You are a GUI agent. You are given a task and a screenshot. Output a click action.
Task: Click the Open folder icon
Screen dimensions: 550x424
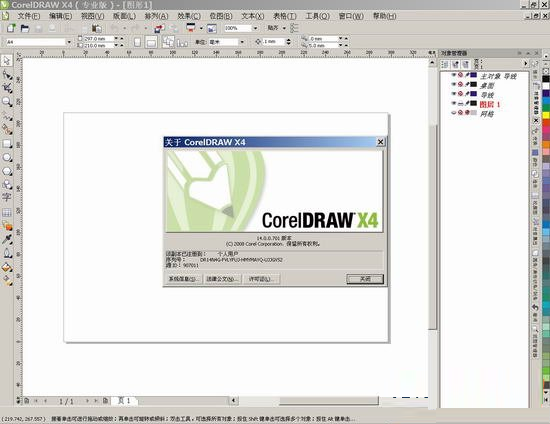[25, 28]
